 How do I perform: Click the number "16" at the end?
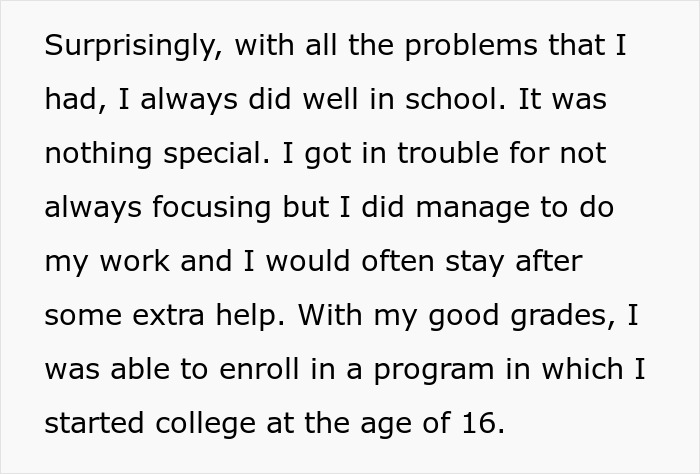478,423
